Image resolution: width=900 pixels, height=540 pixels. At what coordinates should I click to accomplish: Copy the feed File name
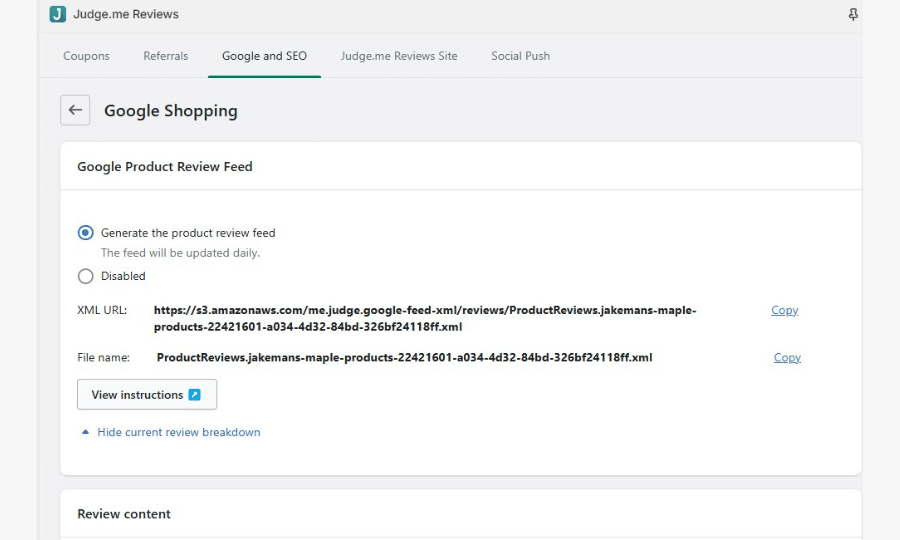coord(787,357)
